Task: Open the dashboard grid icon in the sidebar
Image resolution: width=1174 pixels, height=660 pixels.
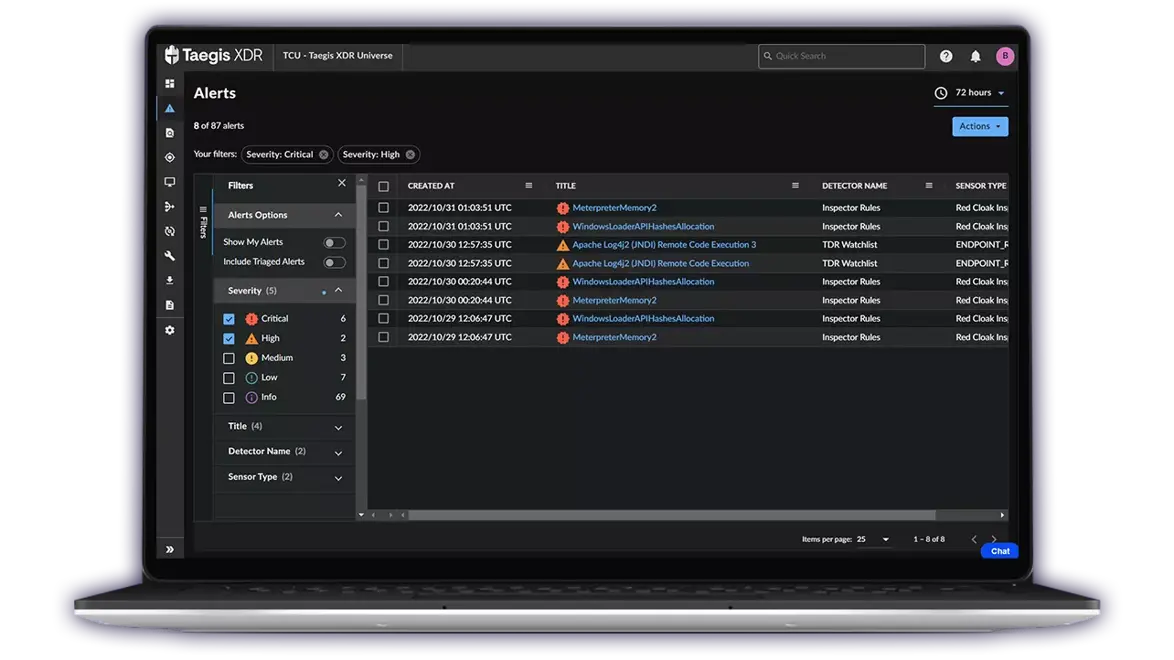Action: (170, 84)
